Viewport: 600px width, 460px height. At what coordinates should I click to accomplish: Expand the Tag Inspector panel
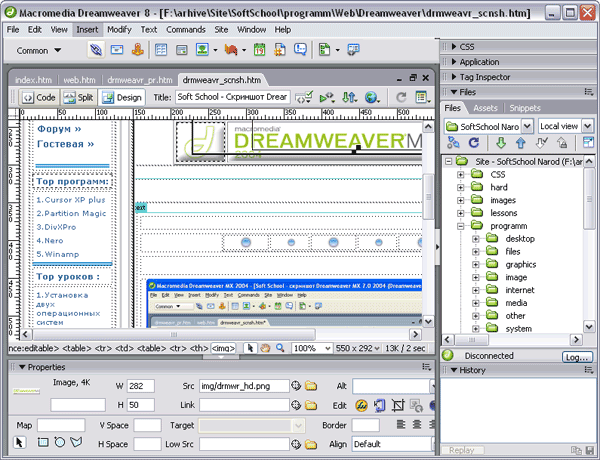454,77
